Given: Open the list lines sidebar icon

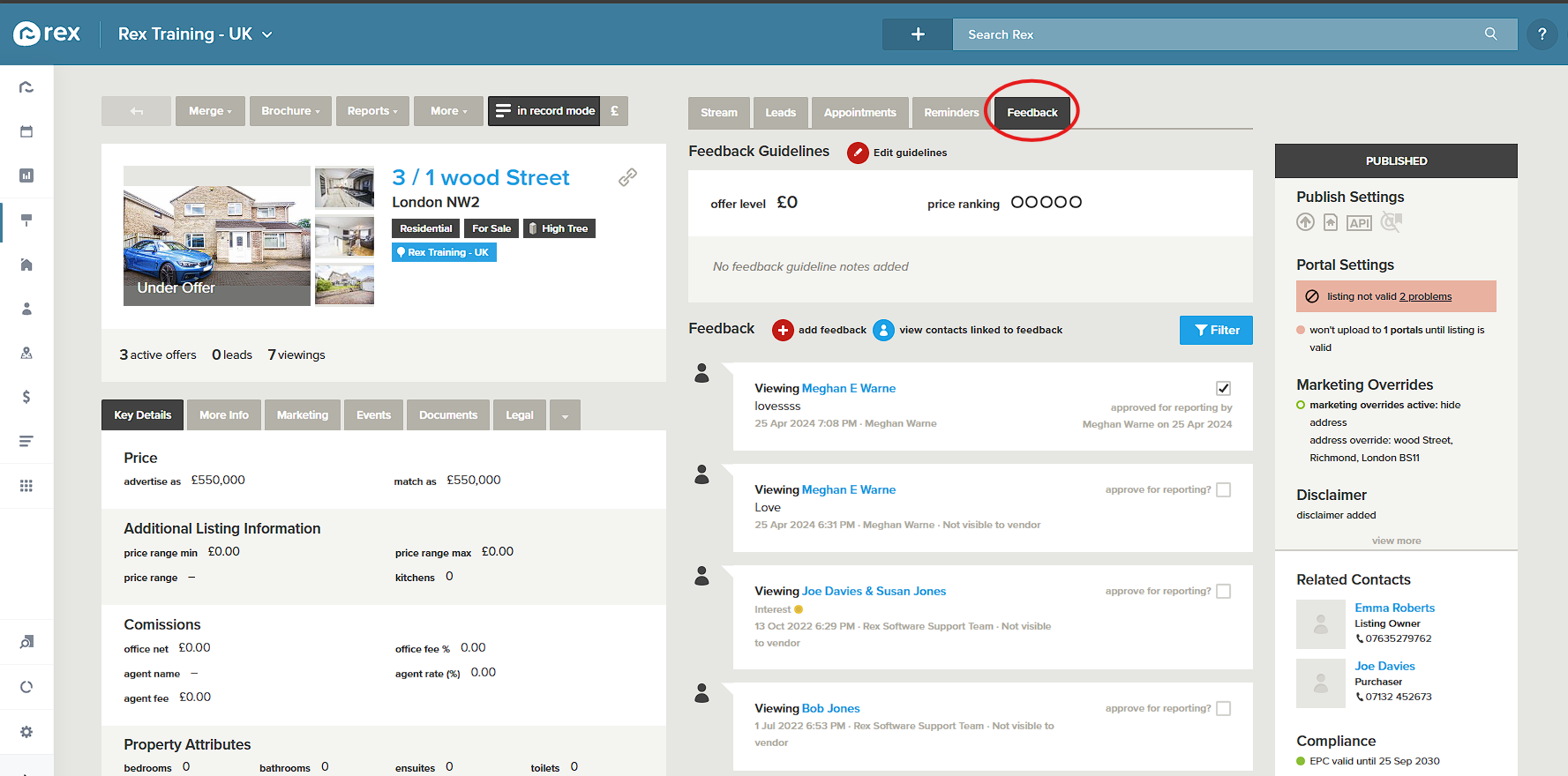Looking at the screenshot, I should 26,441.
